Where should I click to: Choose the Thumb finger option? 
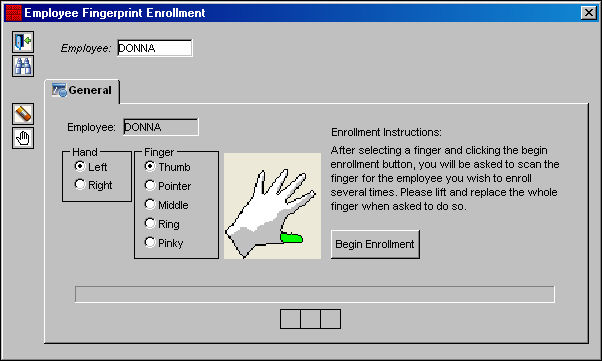150,166
